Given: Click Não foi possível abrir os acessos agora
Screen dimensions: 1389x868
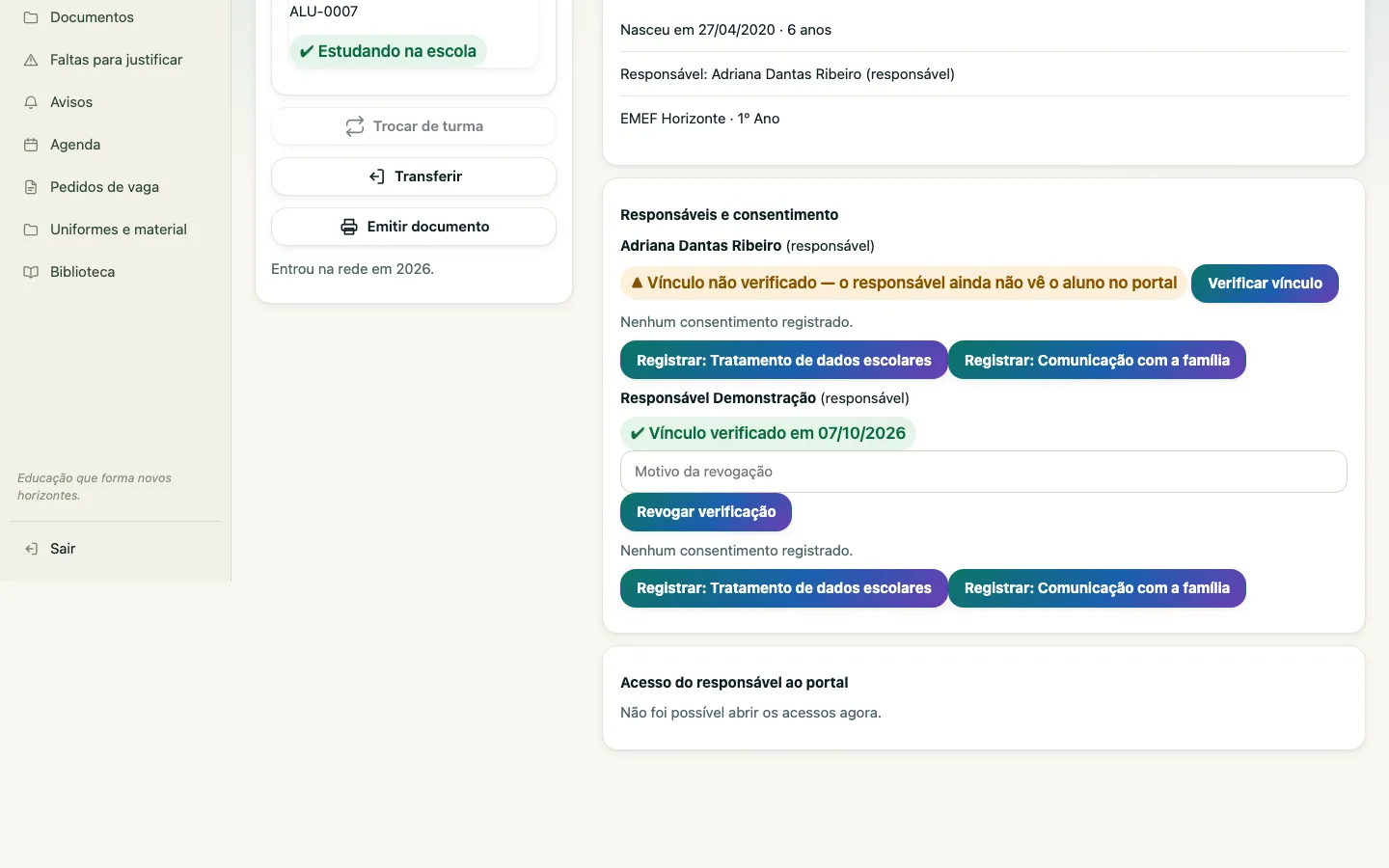Looking at the screenshot, I should coord(750,713).
